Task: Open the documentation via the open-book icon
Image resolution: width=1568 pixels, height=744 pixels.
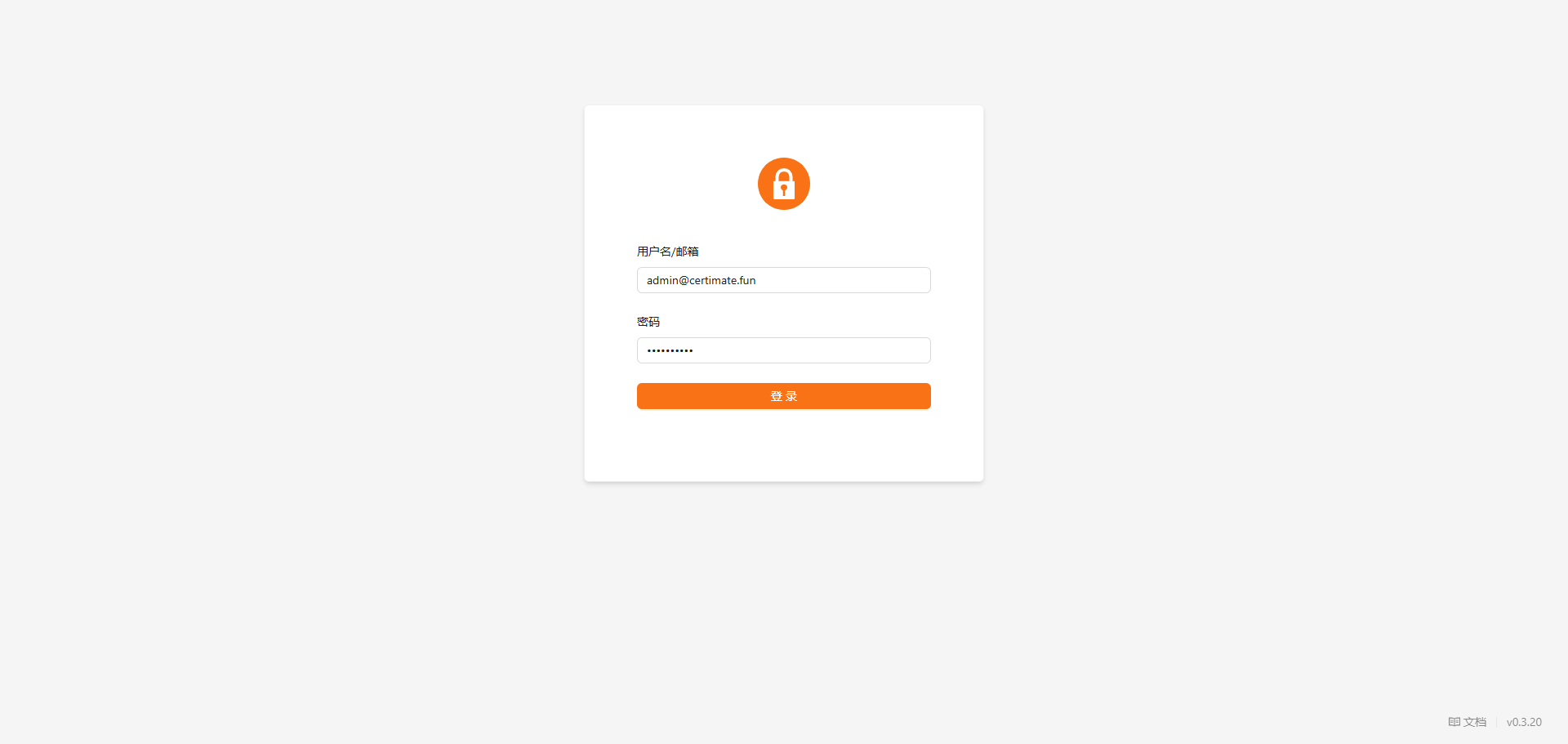Action: (1454, 722)
